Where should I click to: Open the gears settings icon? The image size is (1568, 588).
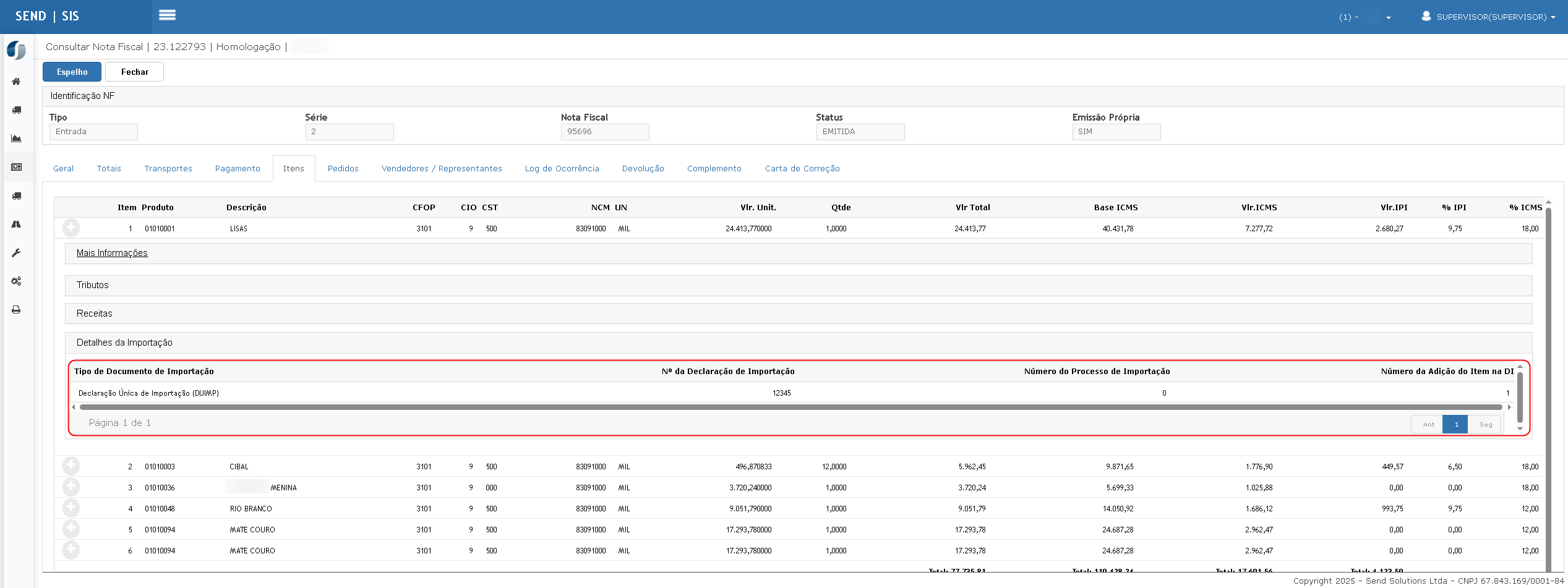click(16, 281)
